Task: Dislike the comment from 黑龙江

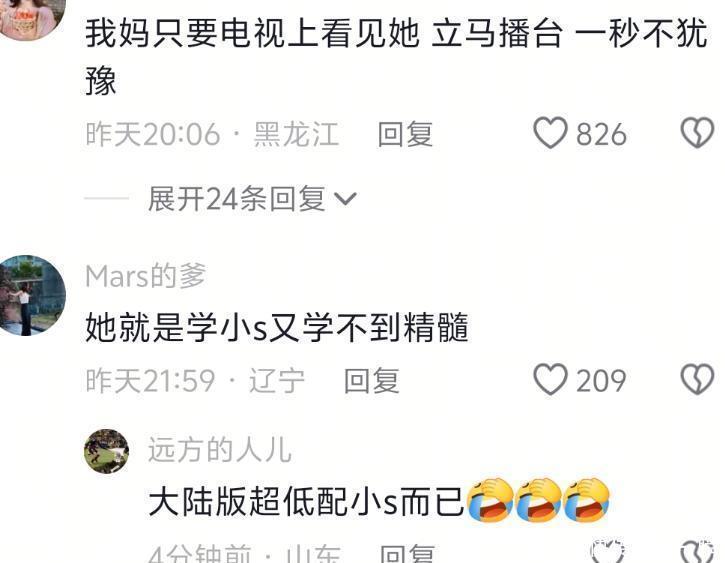Action: click(x=697, y=133)
